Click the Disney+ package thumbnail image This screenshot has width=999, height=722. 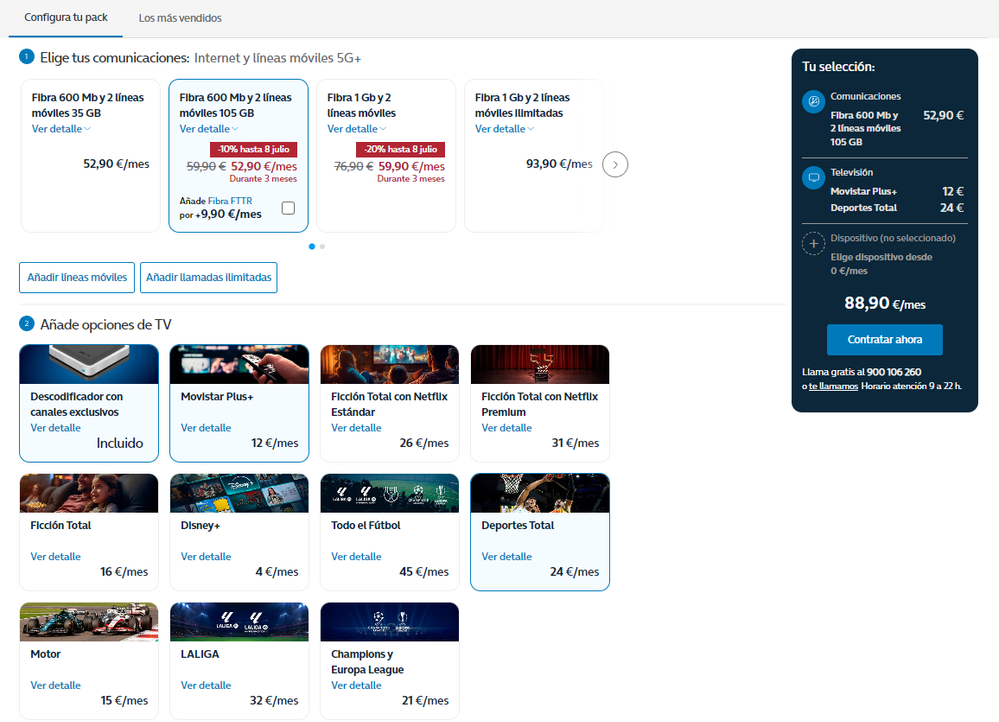pos(239,493)
